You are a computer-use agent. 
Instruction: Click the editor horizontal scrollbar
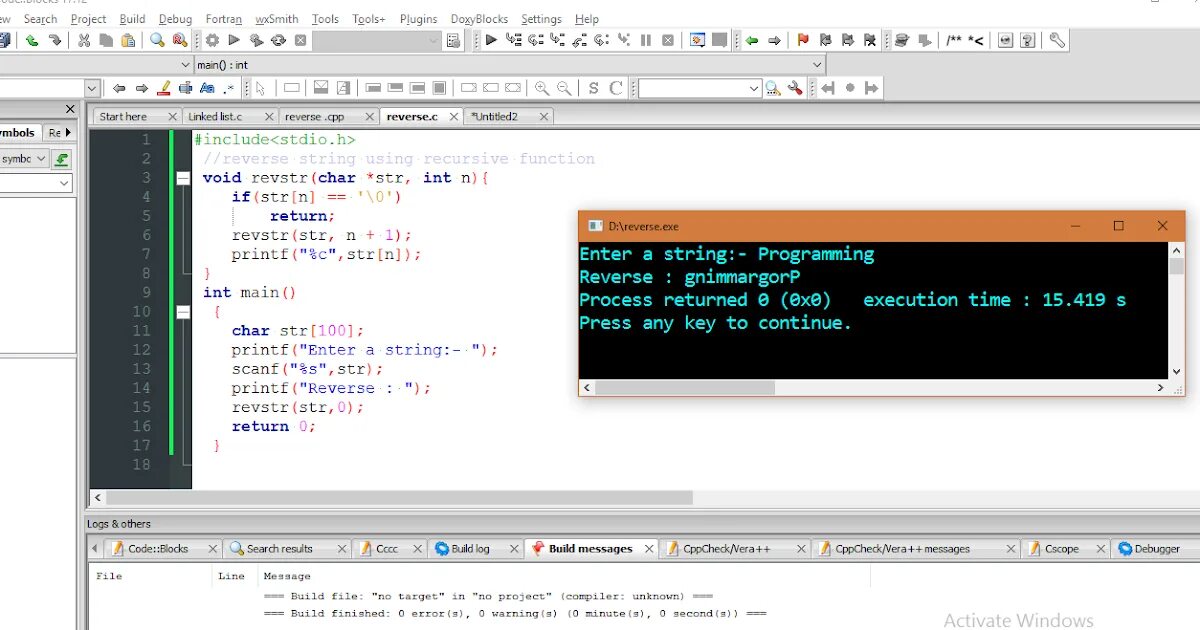point(399,497)
